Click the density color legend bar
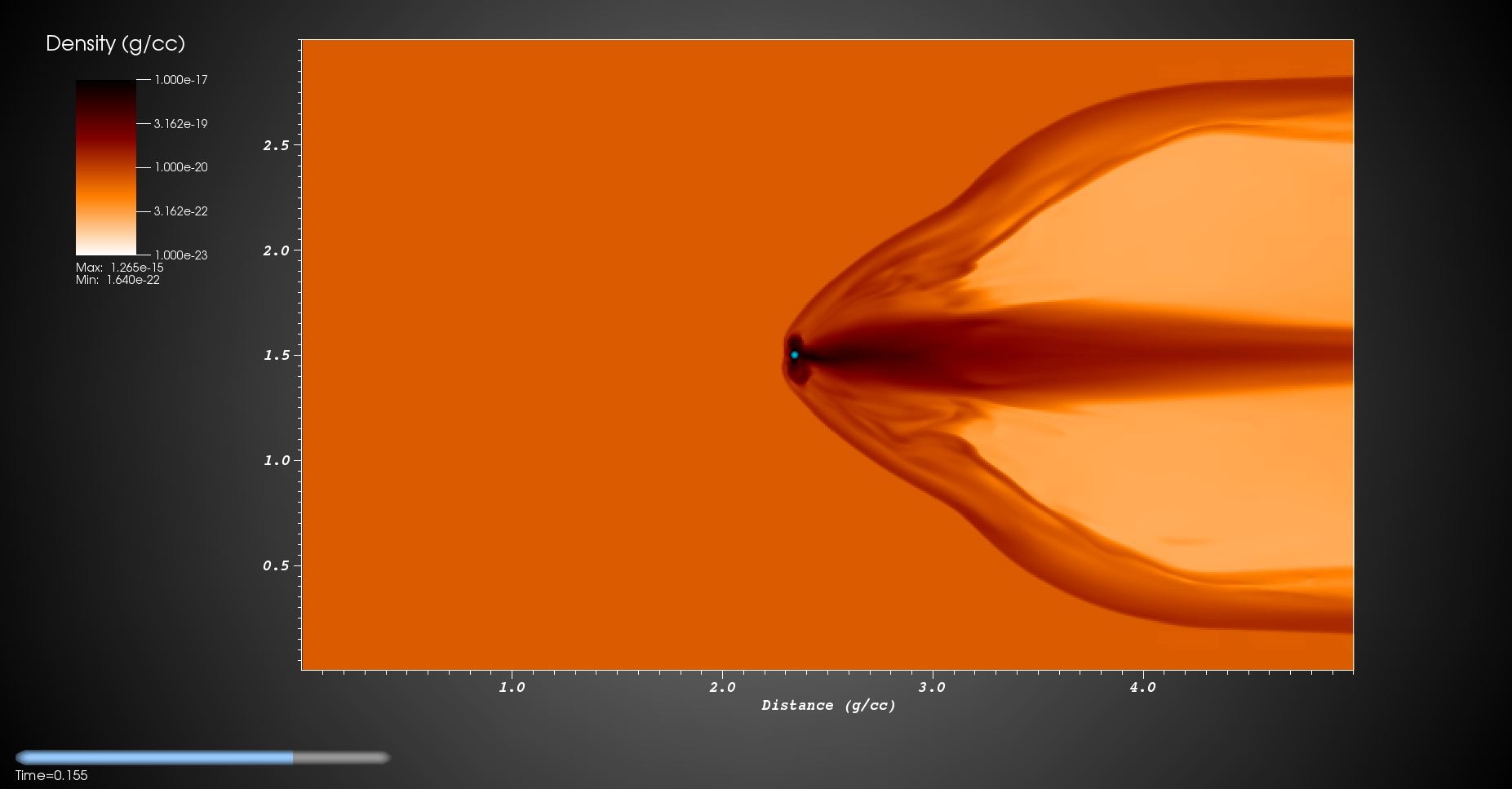This screenshot has width=1512, height=789. pyautogui.click(x=106, y=167)
